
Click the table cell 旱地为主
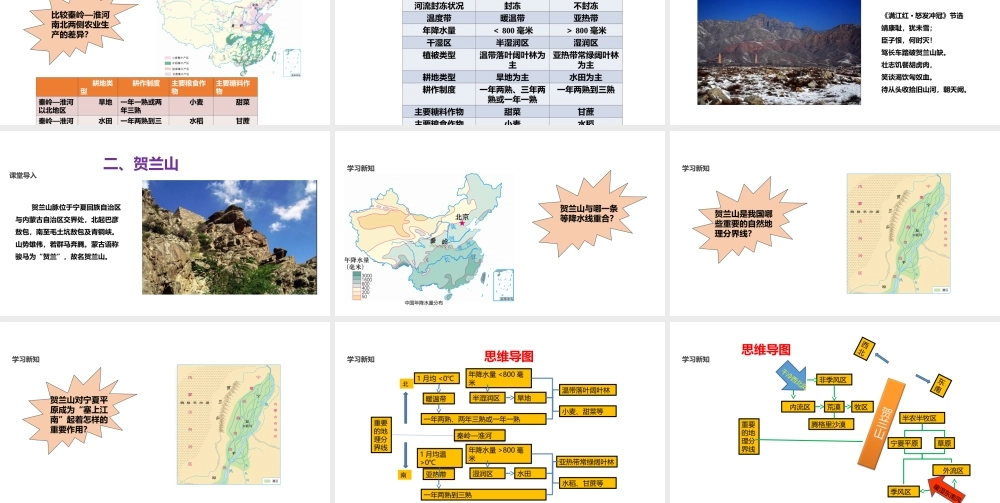click(x=512, y=77)
